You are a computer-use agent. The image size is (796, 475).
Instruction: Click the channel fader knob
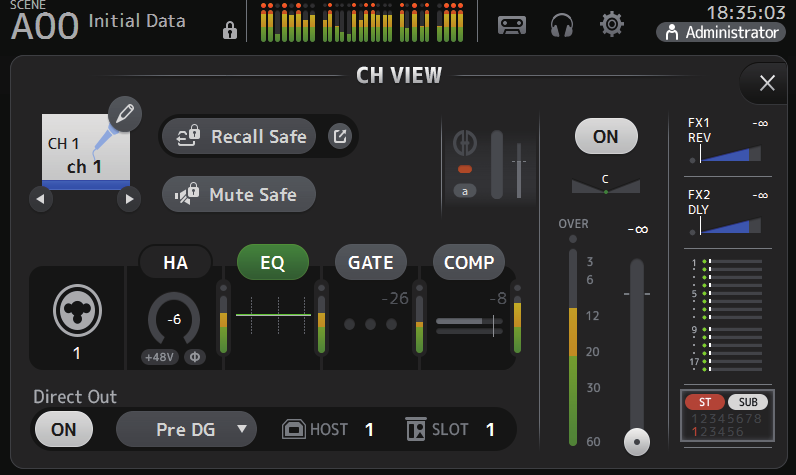coord(637,442)
